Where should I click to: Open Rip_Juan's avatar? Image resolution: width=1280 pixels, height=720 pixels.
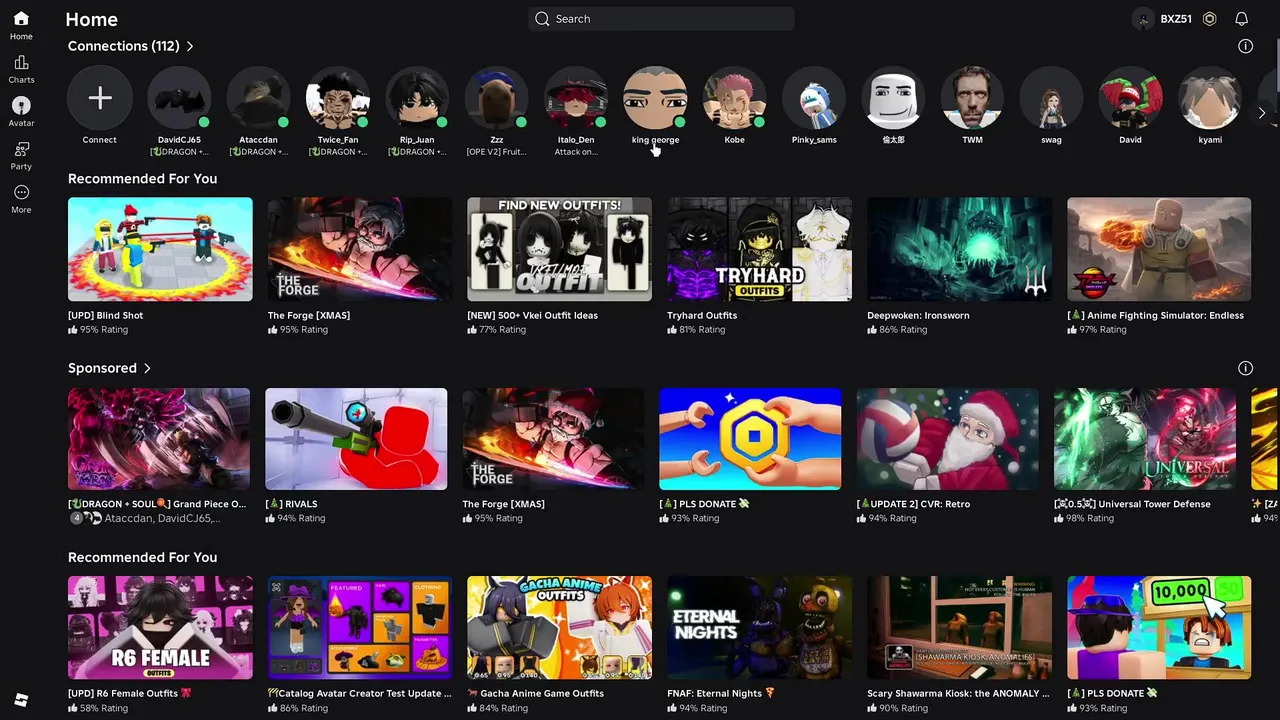pos(417,98)
